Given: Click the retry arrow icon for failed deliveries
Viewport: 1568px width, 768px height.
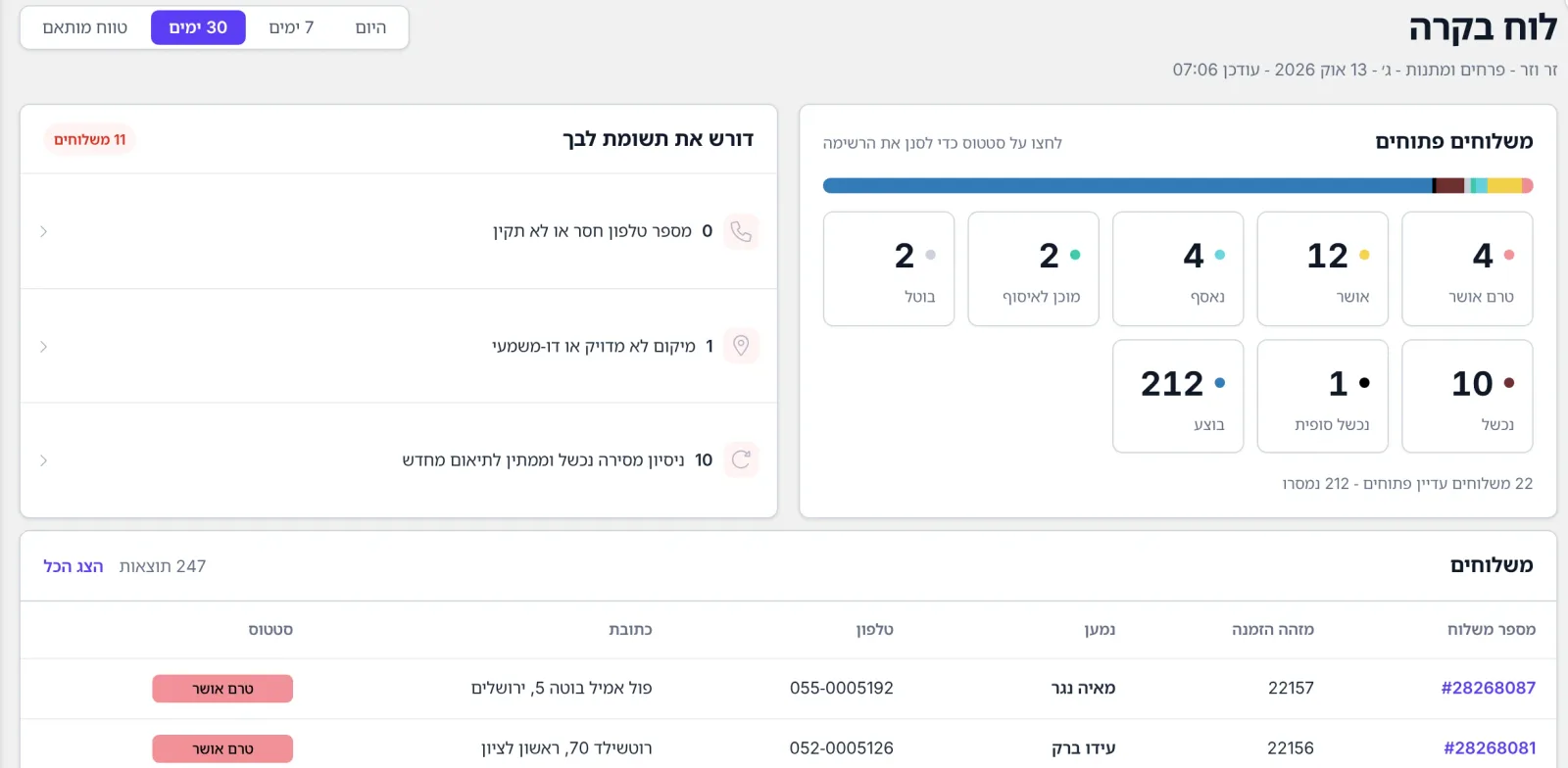Looking at the screenshot, I should 741,459.
